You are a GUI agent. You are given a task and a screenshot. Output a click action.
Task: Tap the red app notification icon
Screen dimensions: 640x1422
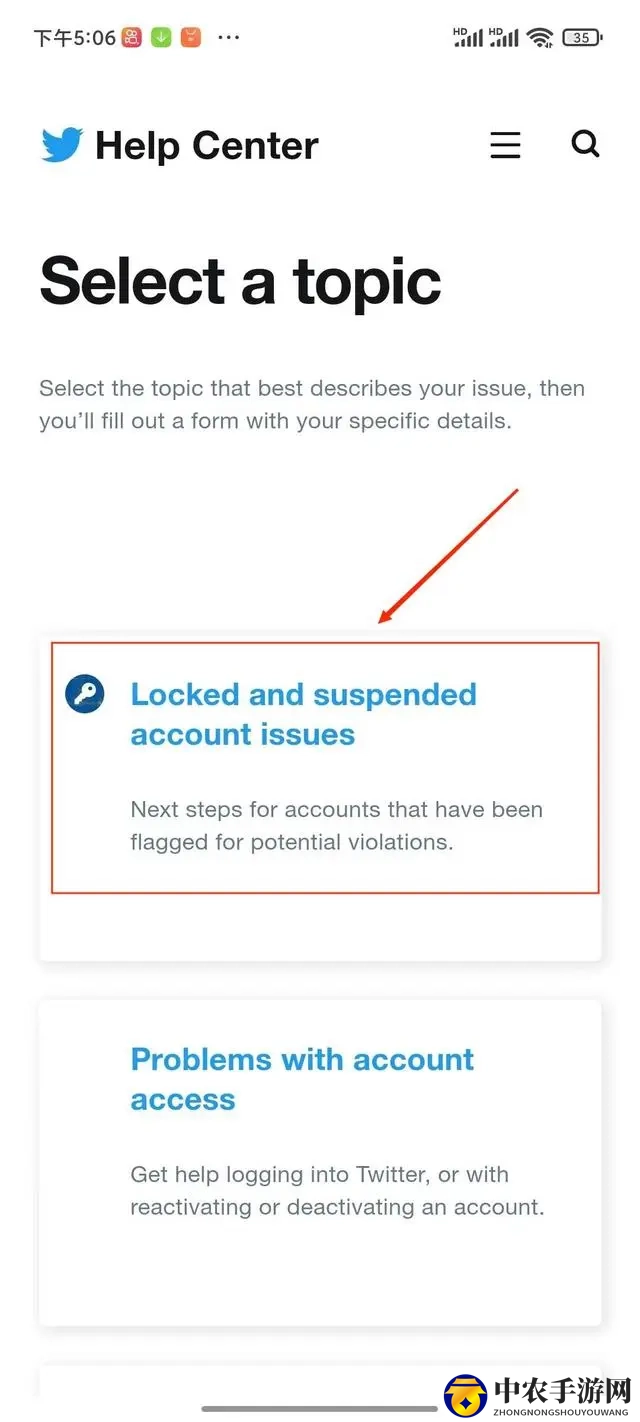[131, 38]
